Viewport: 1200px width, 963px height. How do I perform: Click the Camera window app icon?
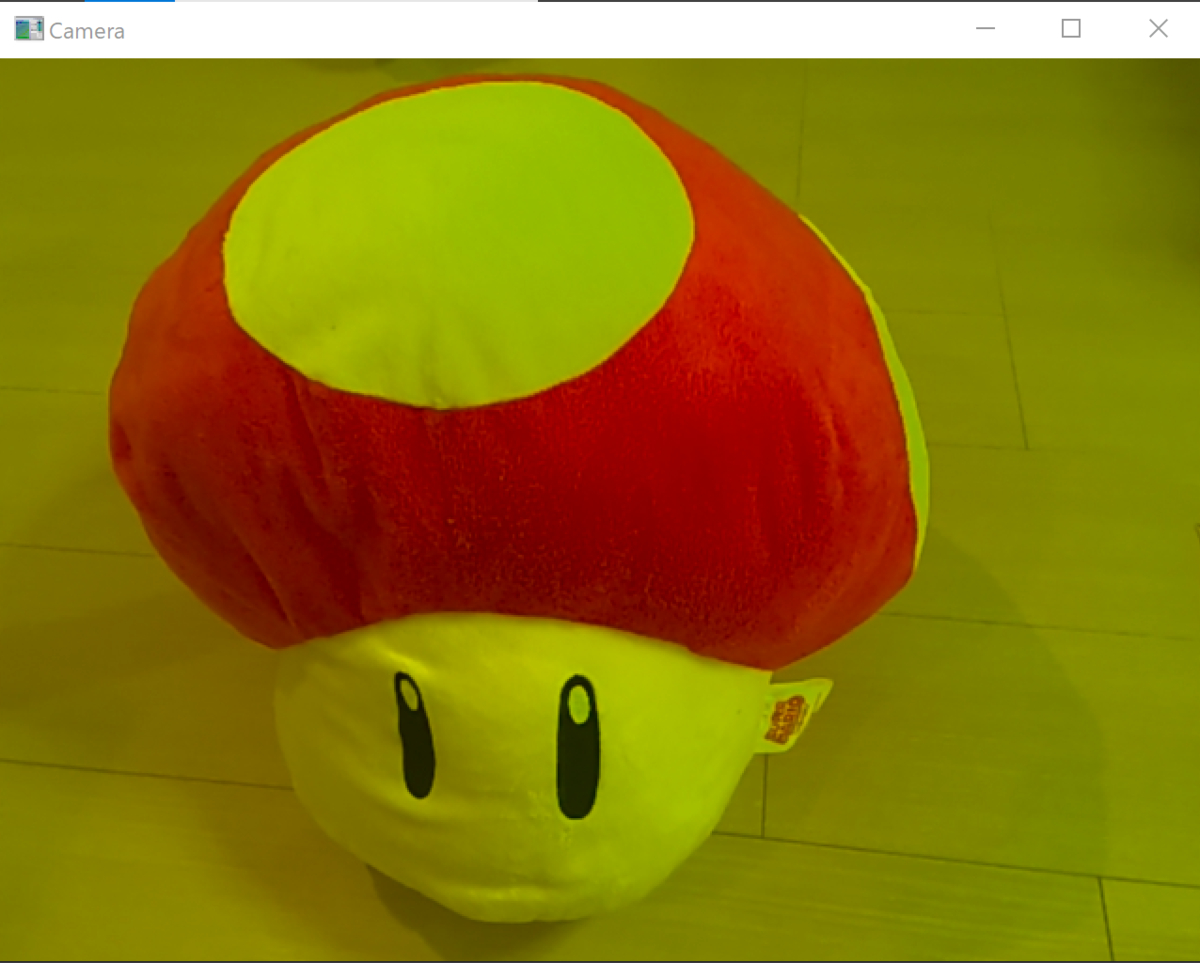(x=29, y=29)
